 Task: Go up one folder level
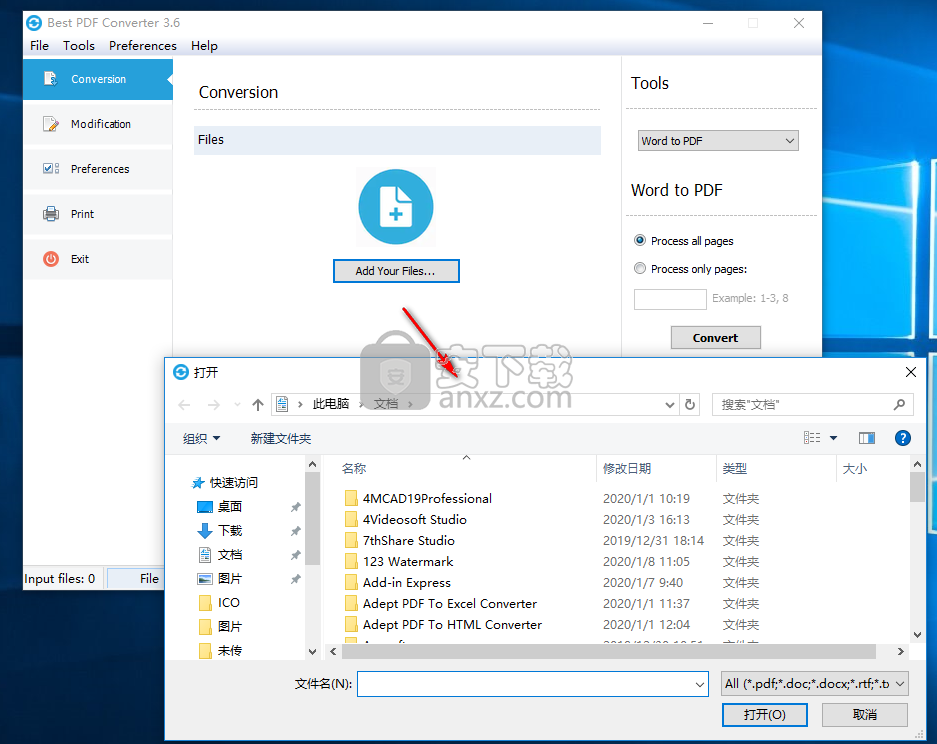[x=258, y=405]
